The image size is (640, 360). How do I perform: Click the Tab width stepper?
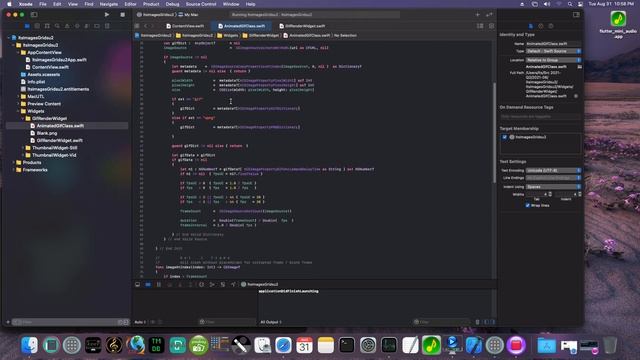[x=550, y=194]
